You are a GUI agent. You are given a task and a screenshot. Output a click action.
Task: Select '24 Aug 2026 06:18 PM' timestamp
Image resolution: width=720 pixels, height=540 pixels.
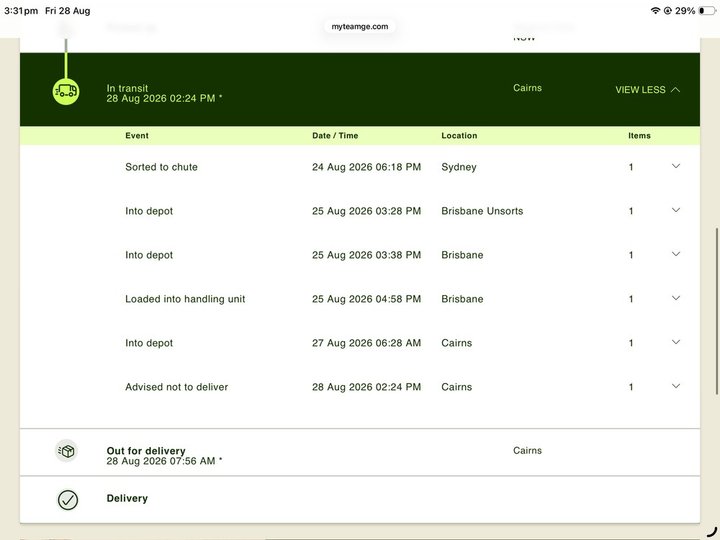(366, 167)
